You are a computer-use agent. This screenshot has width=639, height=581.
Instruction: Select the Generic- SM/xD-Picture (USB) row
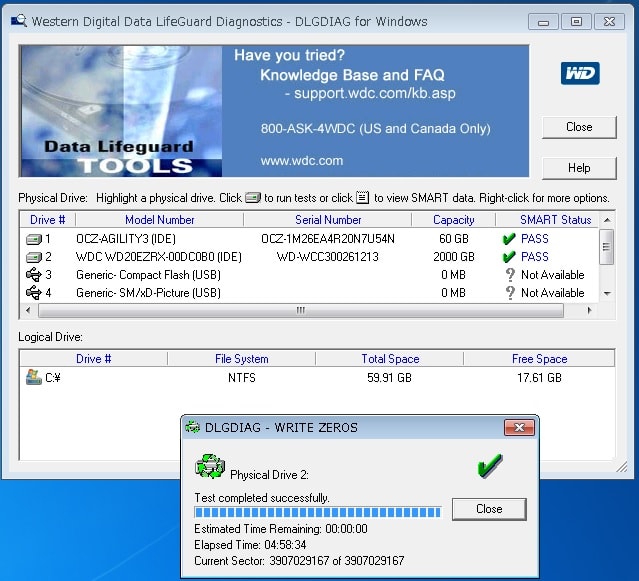(x=309, y=293)
